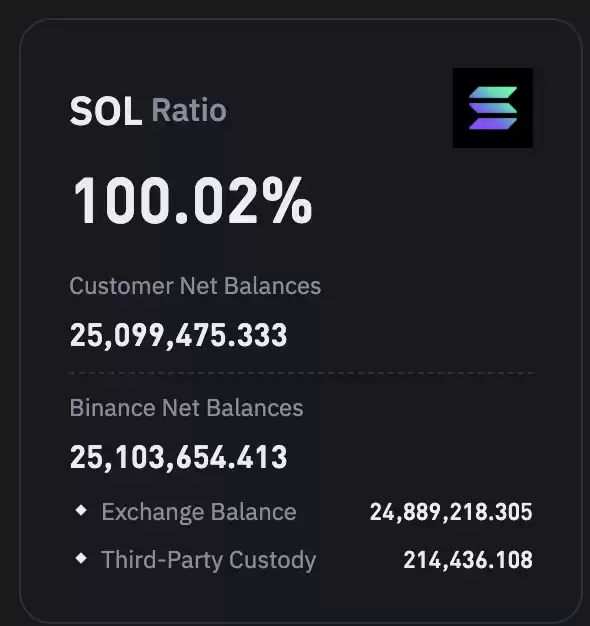Click the word Ratio in the title
This screenshot has height=626, width=590.
click(189, 110)
